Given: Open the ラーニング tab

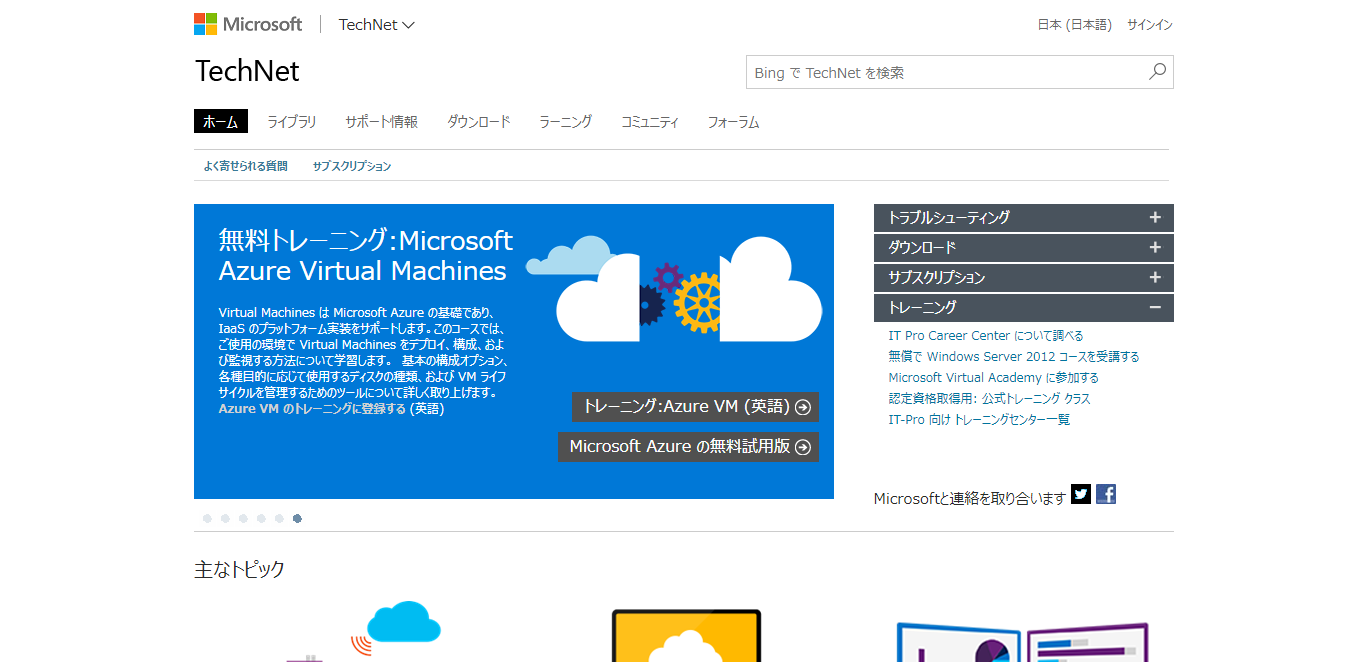Looking at the screenshot, I should tap(566, 122).
